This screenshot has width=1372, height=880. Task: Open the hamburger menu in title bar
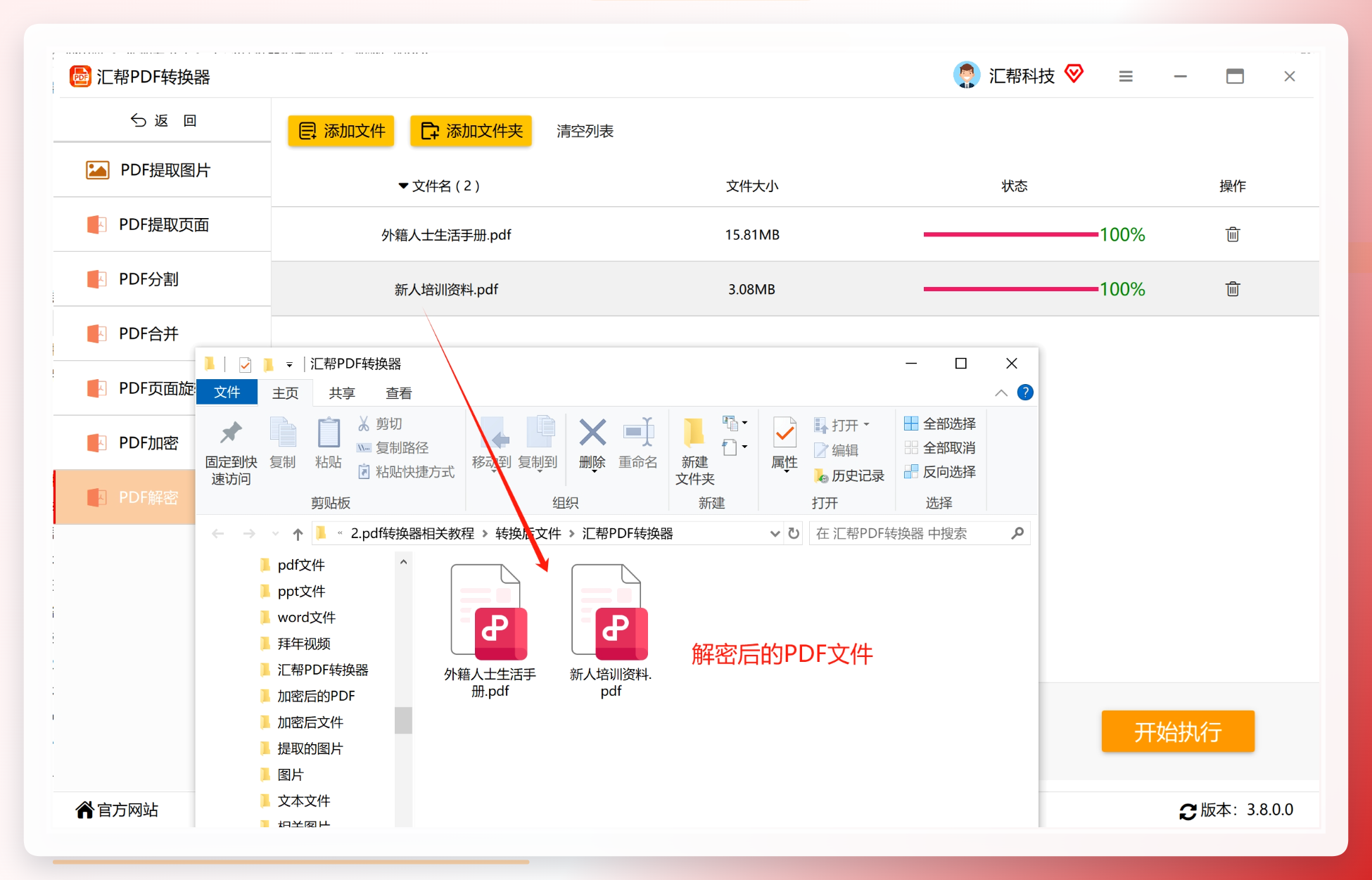(x=1126, y=76)
